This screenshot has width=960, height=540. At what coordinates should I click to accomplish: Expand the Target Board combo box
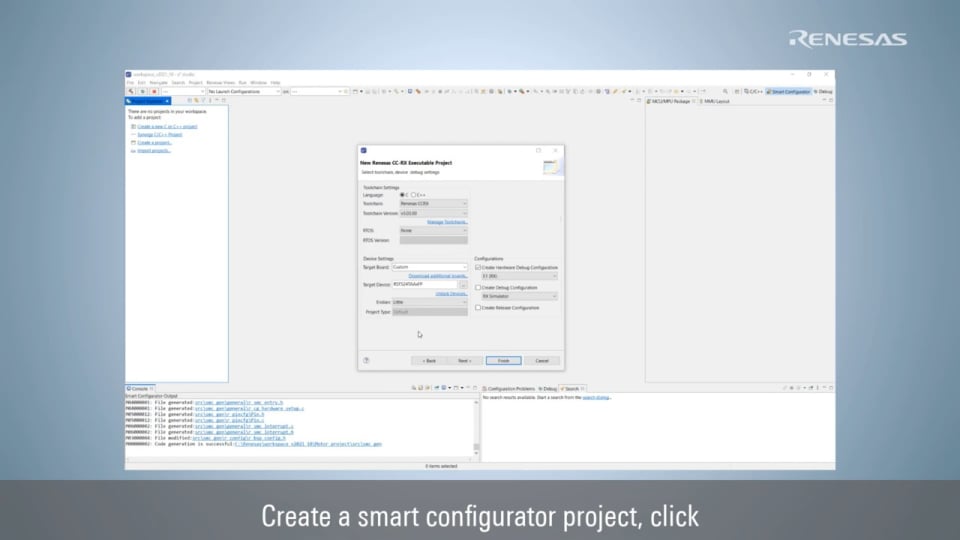[429, 267]
